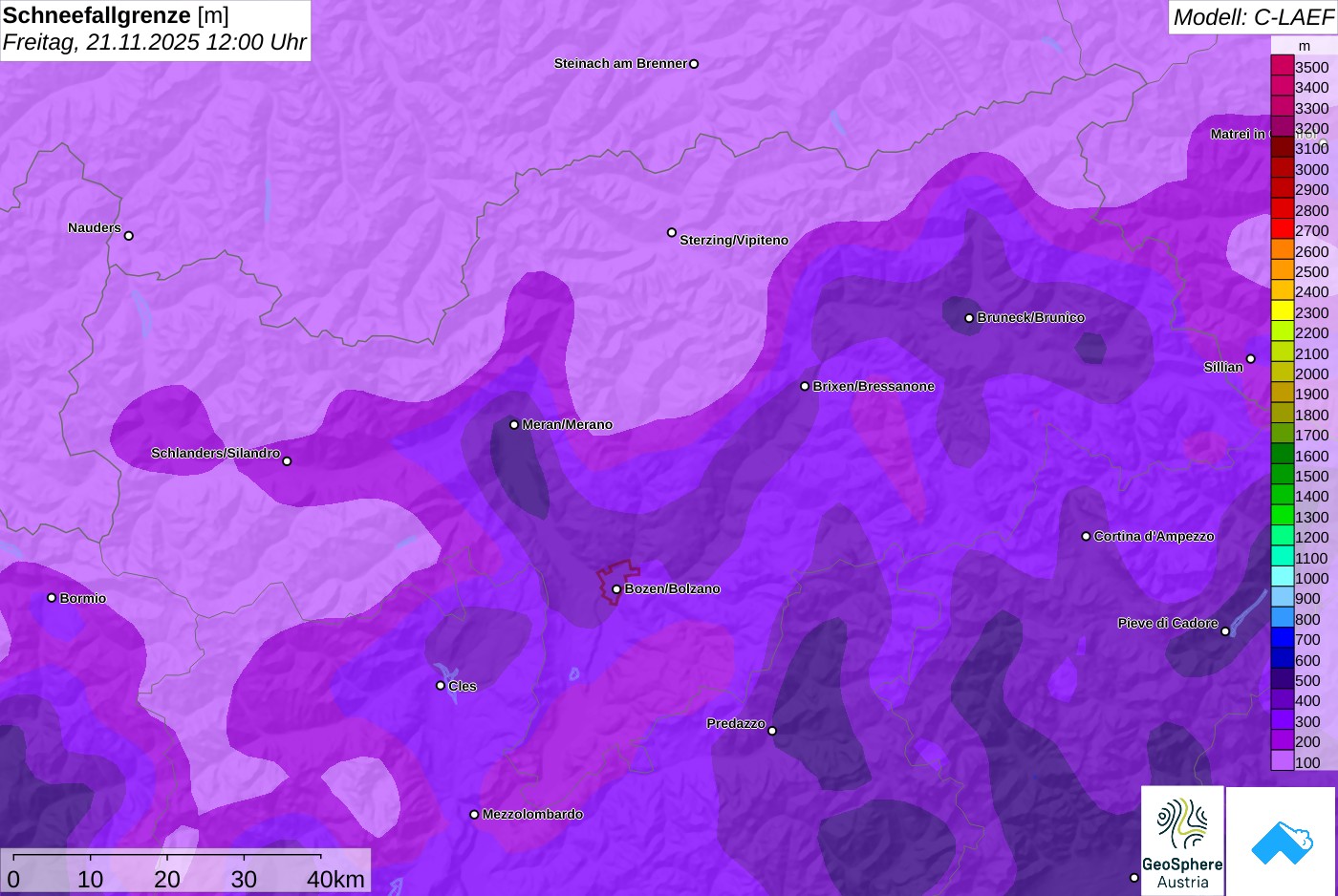The image size is (1338, 896).
Task: Click the Steinach am Brenner marker dot
Action: (694, 64)
